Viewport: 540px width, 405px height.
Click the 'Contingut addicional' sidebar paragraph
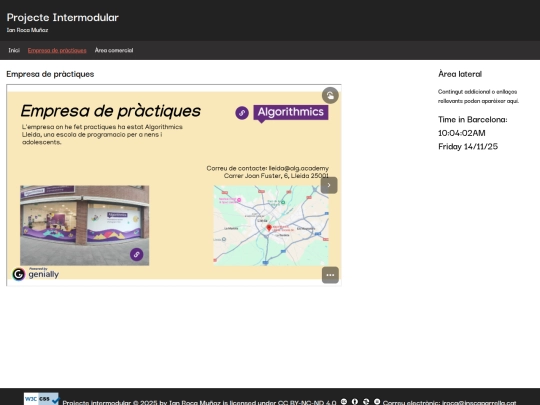(478, 96)
